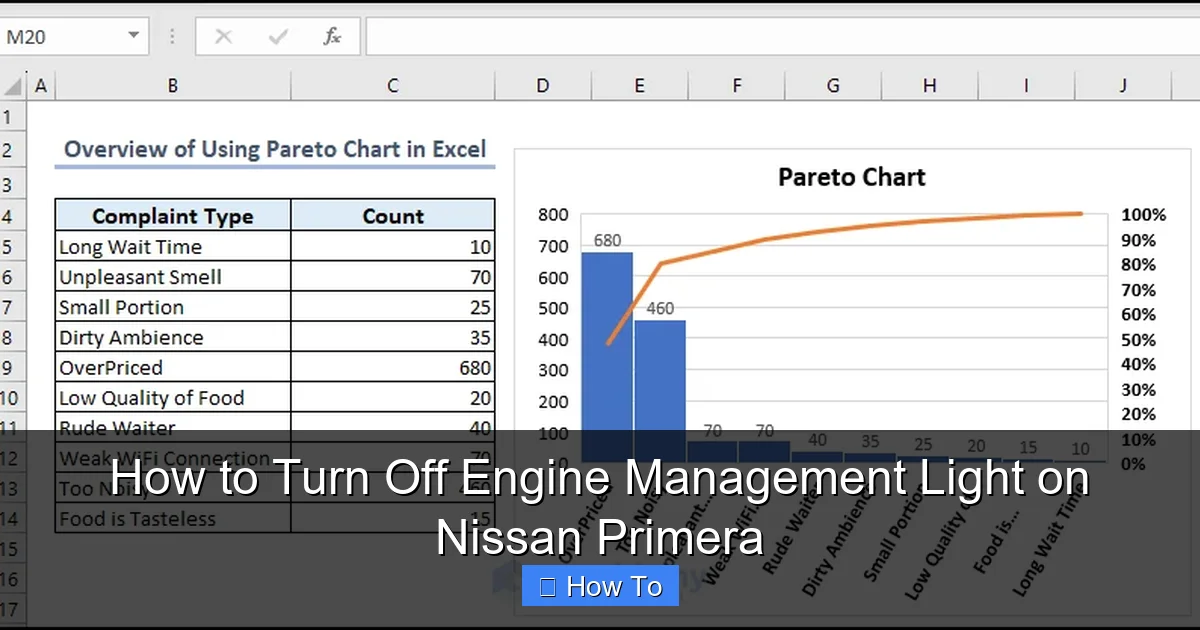Select row 7 header
The height and width of the screenshot is (630, 1200).
(x=13, y=307)
